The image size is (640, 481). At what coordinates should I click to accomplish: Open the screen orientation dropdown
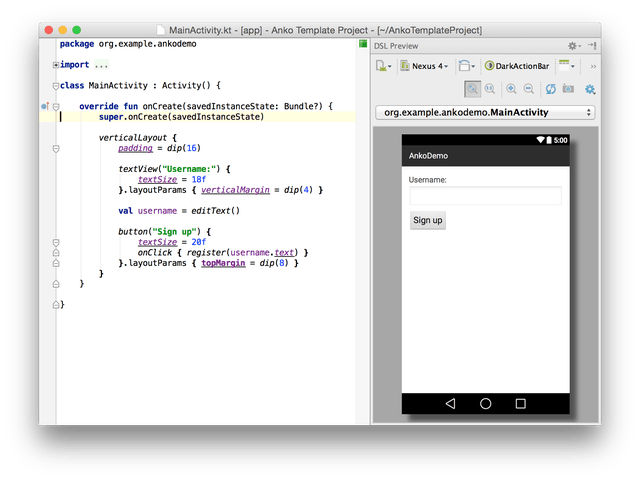tap(467, 66)
